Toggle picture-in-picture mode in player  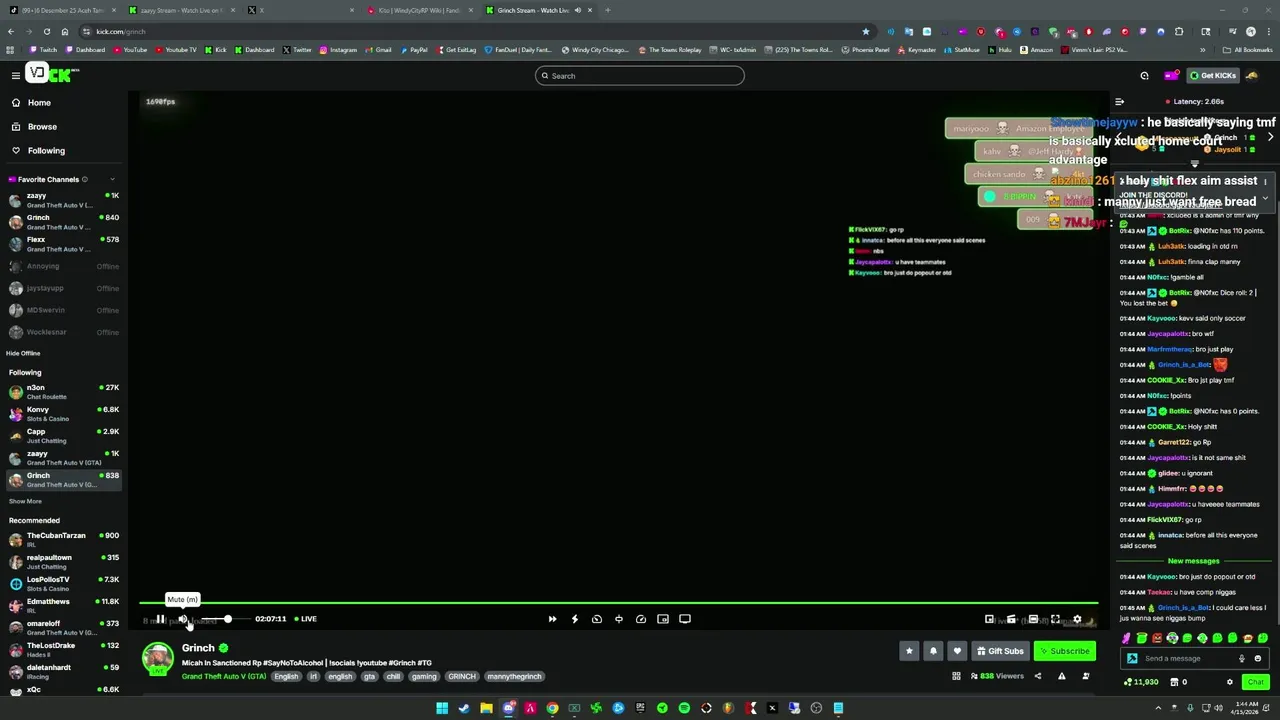pyautogui.click(x=663, y=619)
